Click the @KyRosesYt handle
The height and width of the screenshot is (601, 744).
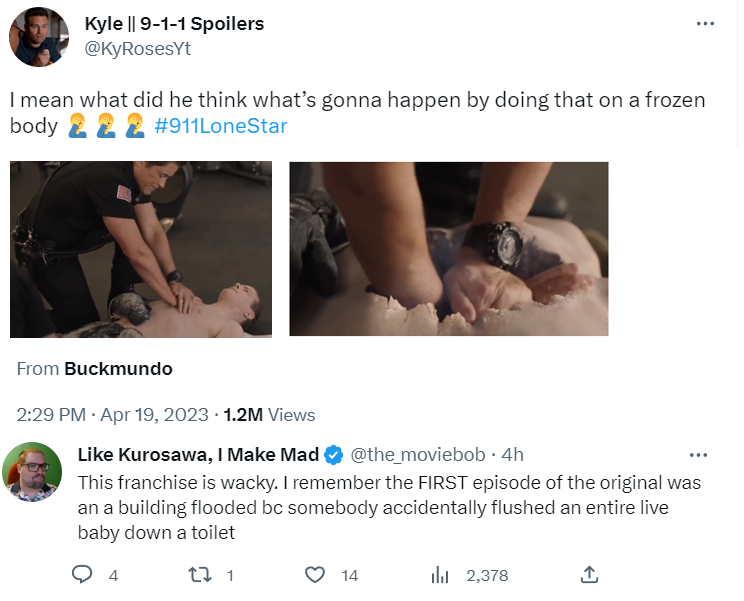pyautogui.click(x=137, y=48)
